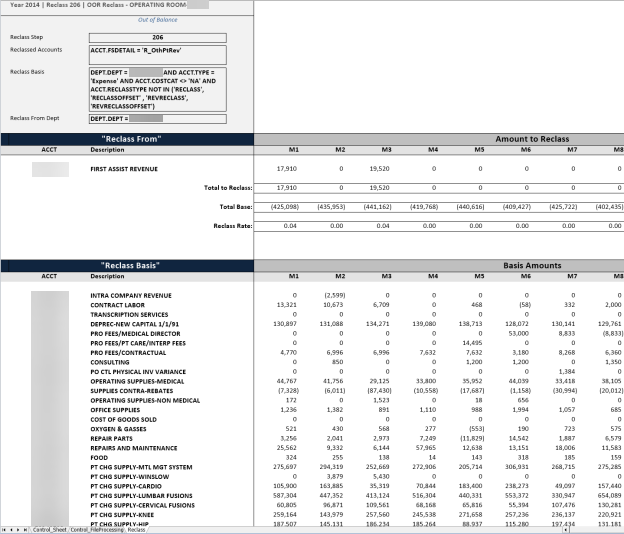Jump to first sheet tab arrow

point(4,530)
